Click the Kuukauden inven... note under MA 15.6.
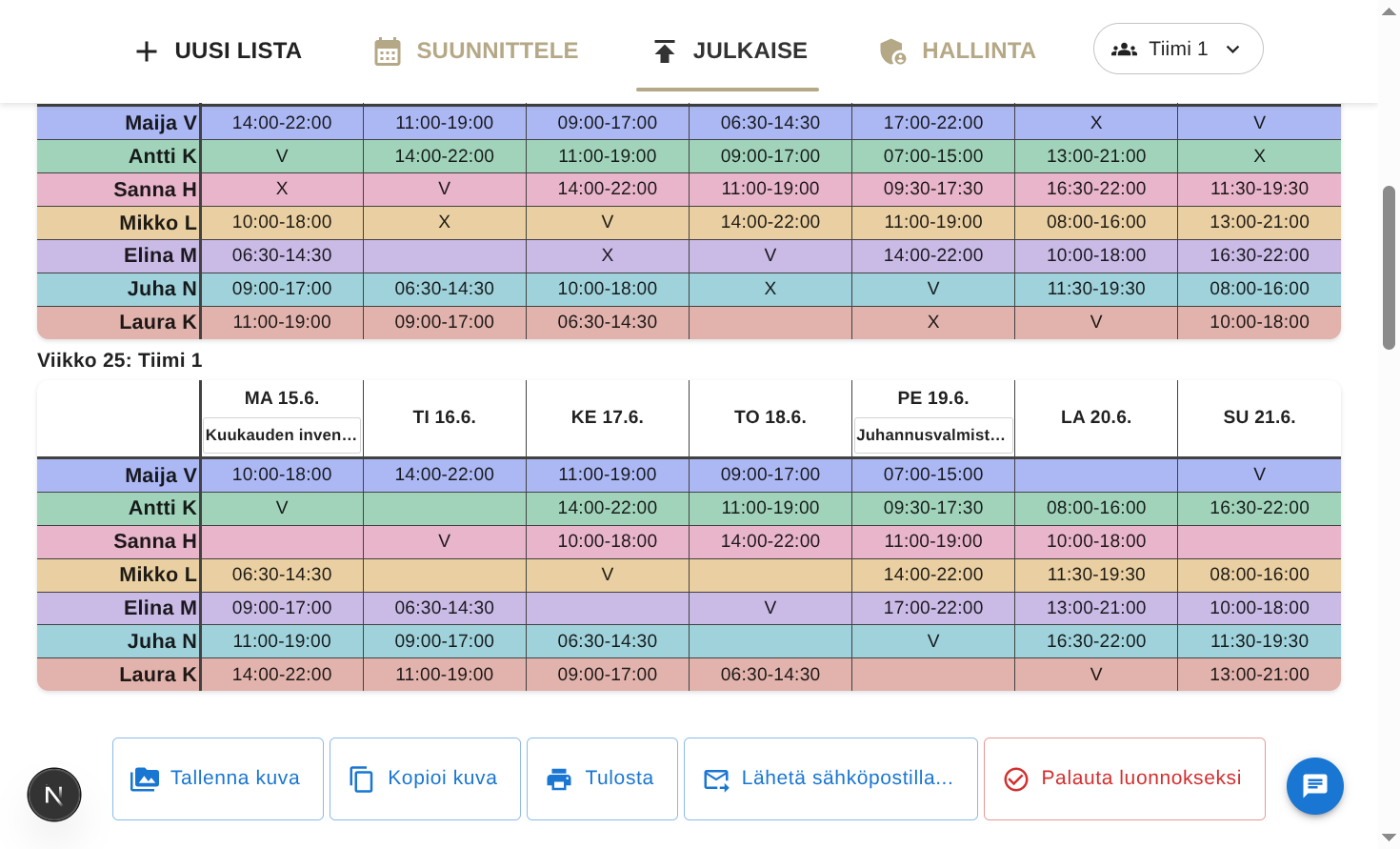 click(282, 435)
